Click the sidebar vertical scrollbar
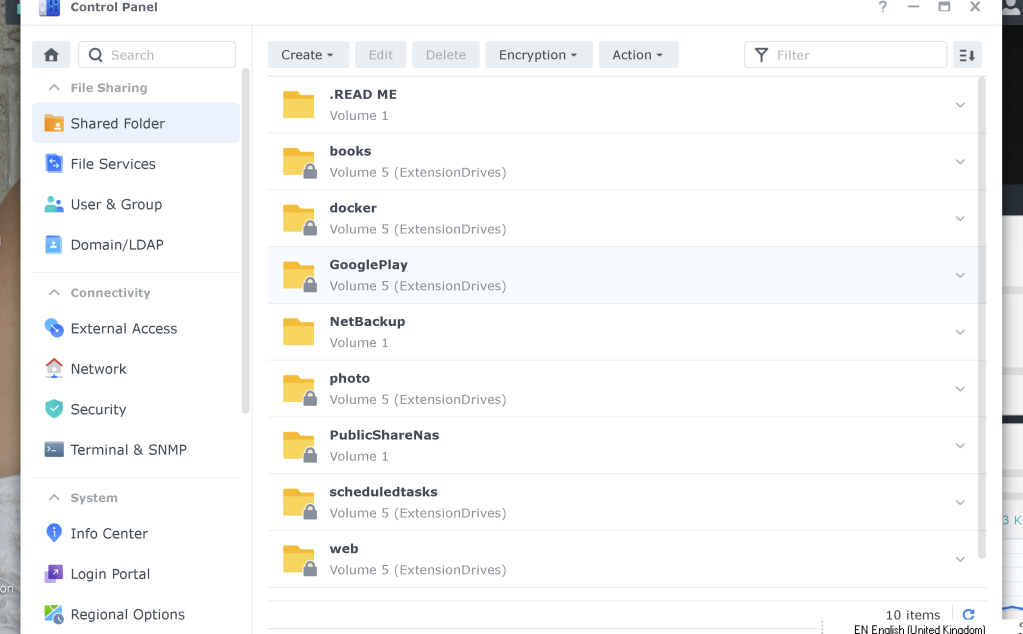This screenshot has width=1023, height=634. pyautogui.click(x=245, y=241)
